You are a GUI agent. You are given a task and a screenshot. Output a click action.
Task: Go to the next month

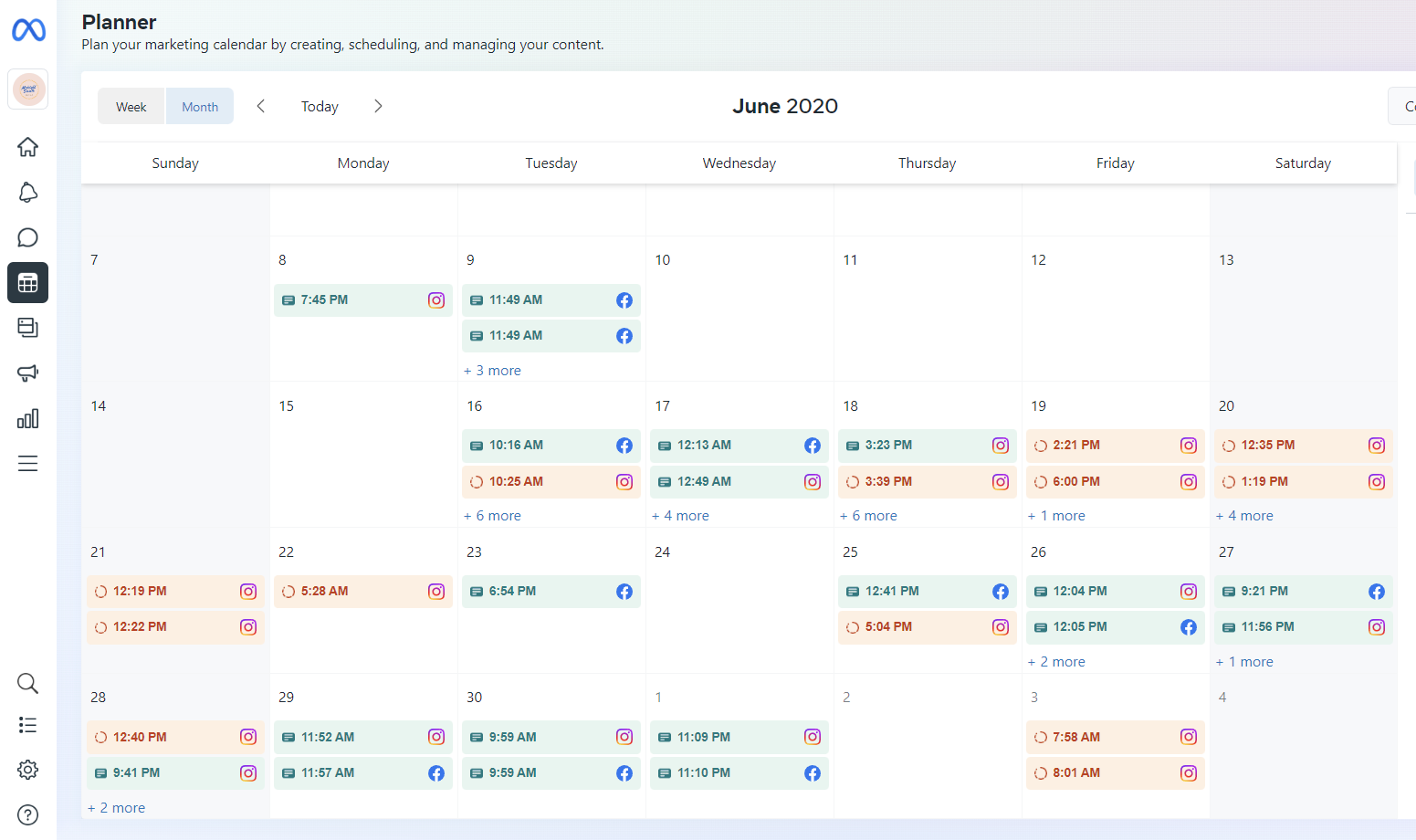(x=378, y=106)
